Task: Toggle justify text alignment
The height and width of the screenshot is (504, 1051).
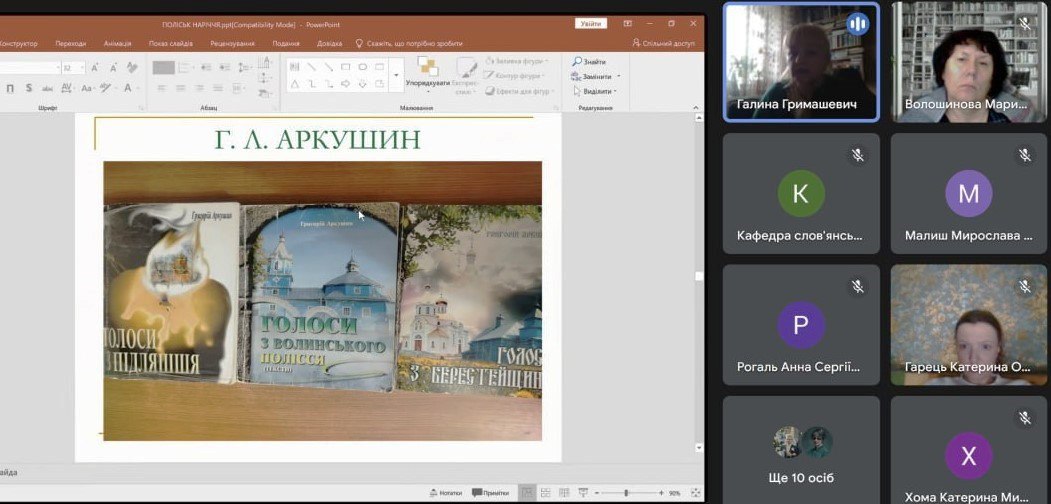Action: tap(218, 88)
